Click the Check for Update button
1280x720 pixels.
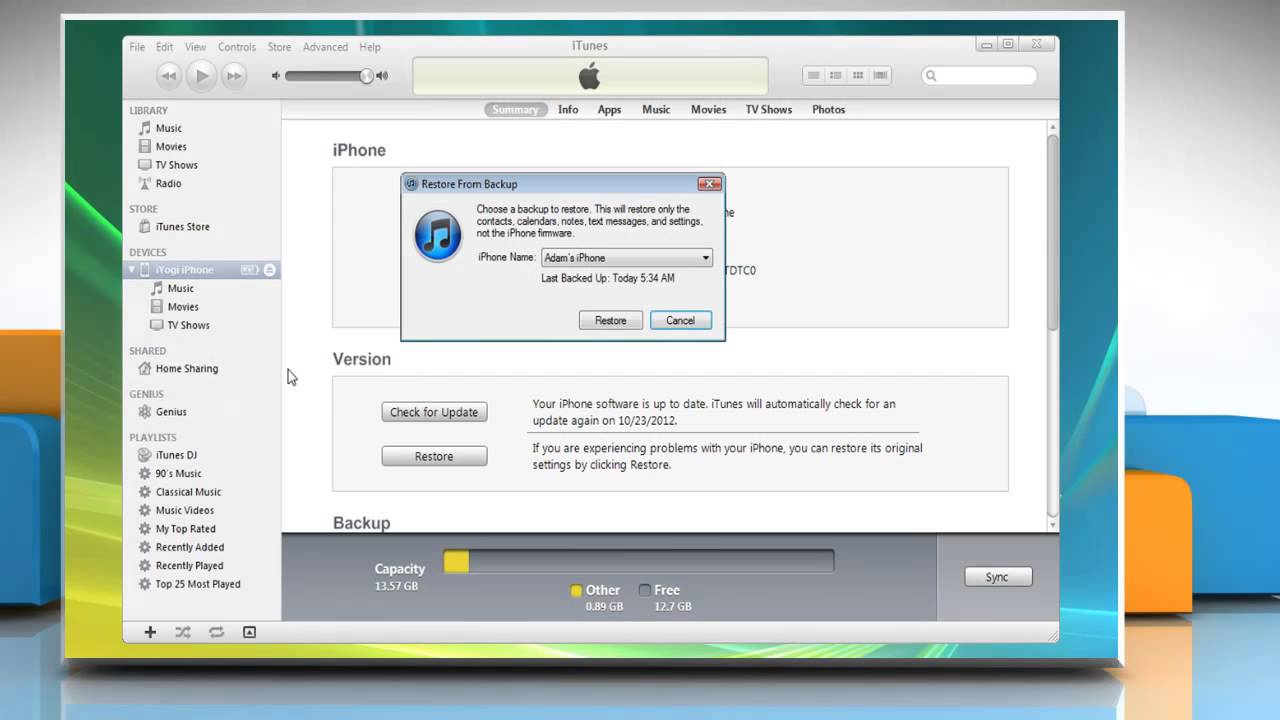tap(434, 412)
